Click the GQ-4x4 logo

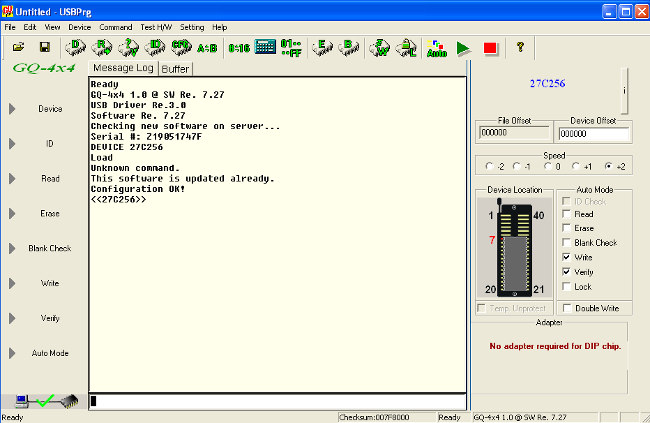44,68
